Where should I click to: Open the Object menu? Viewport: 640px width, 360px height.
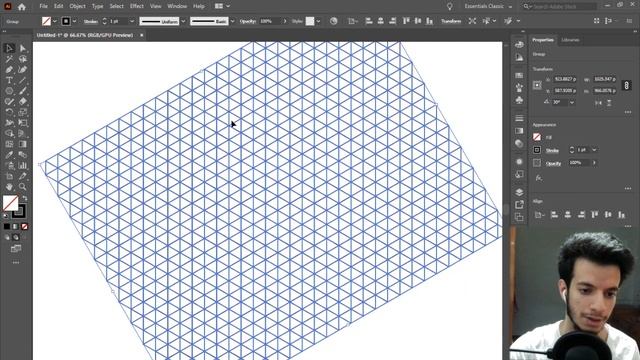(77, 6)
